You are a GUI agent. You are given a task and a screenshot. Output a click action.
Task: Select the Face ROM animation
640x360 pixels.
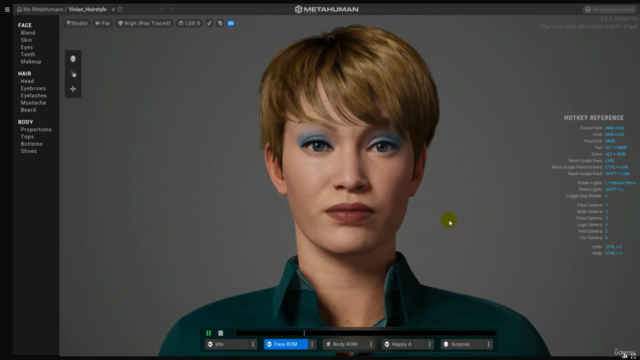tap(286, 344)
